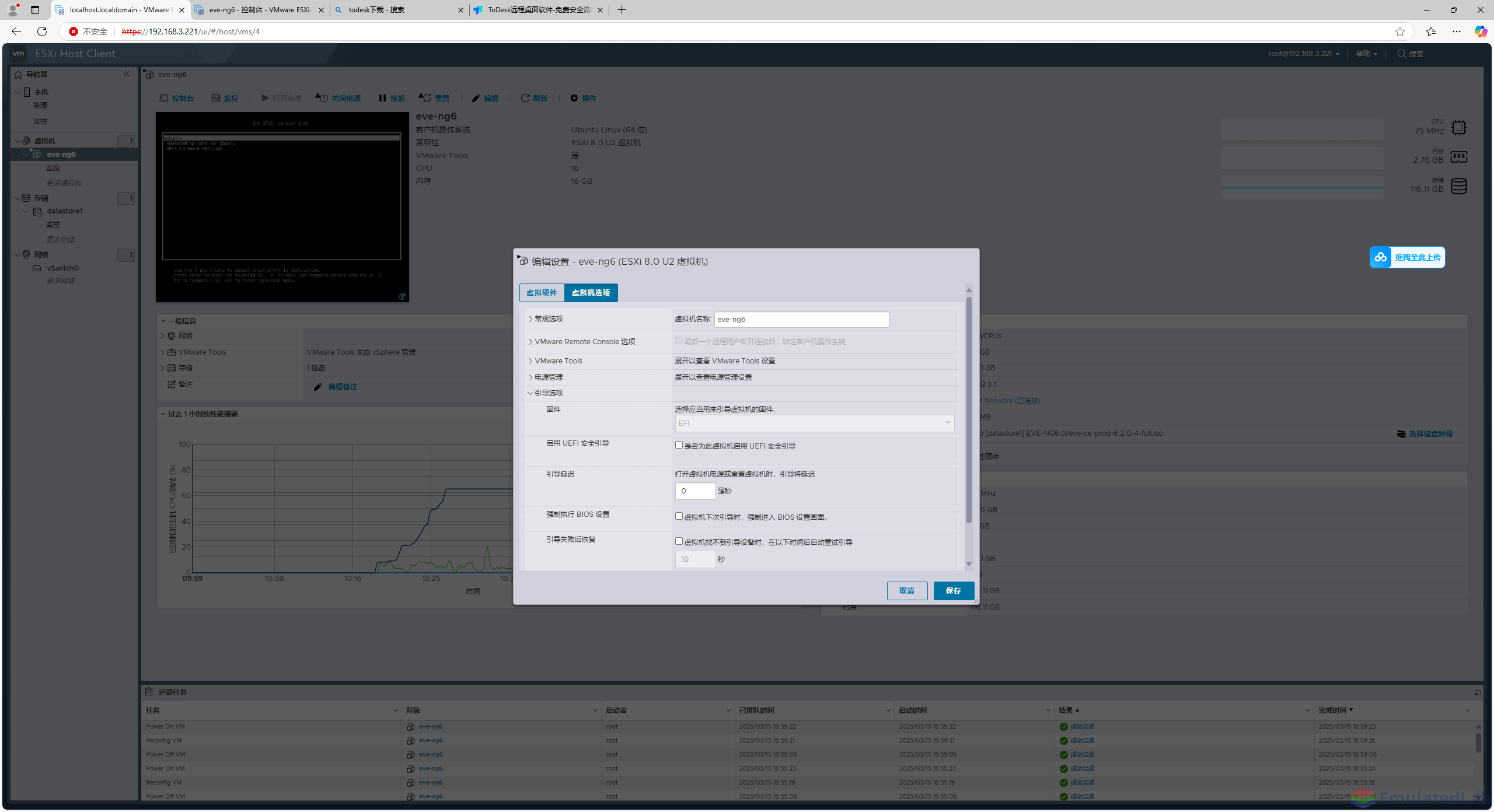Select the VM Options (虚拟机选项) tab

591,293
